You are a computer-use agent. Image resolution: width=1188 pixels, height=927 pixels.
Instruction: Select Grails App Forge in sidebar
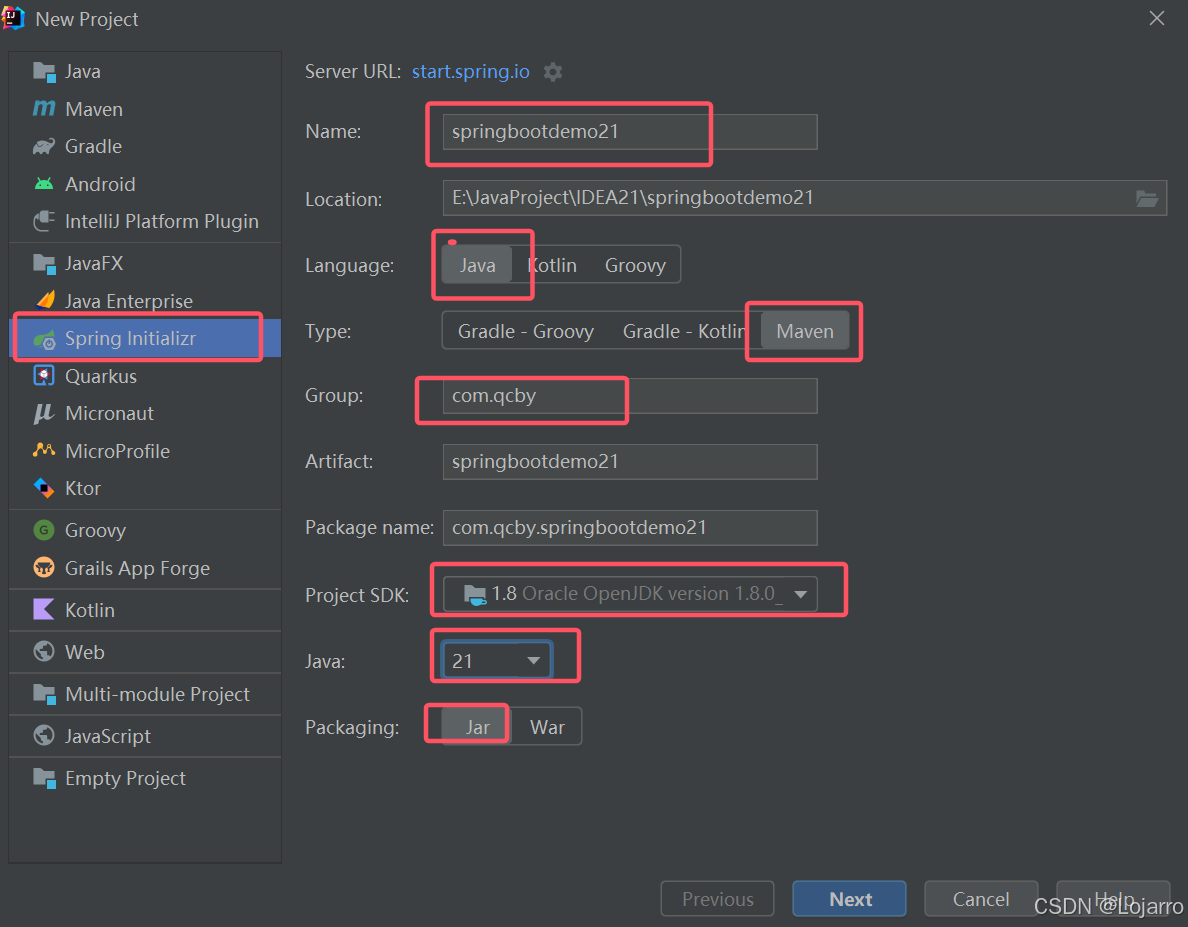click(x=145, y=568)
